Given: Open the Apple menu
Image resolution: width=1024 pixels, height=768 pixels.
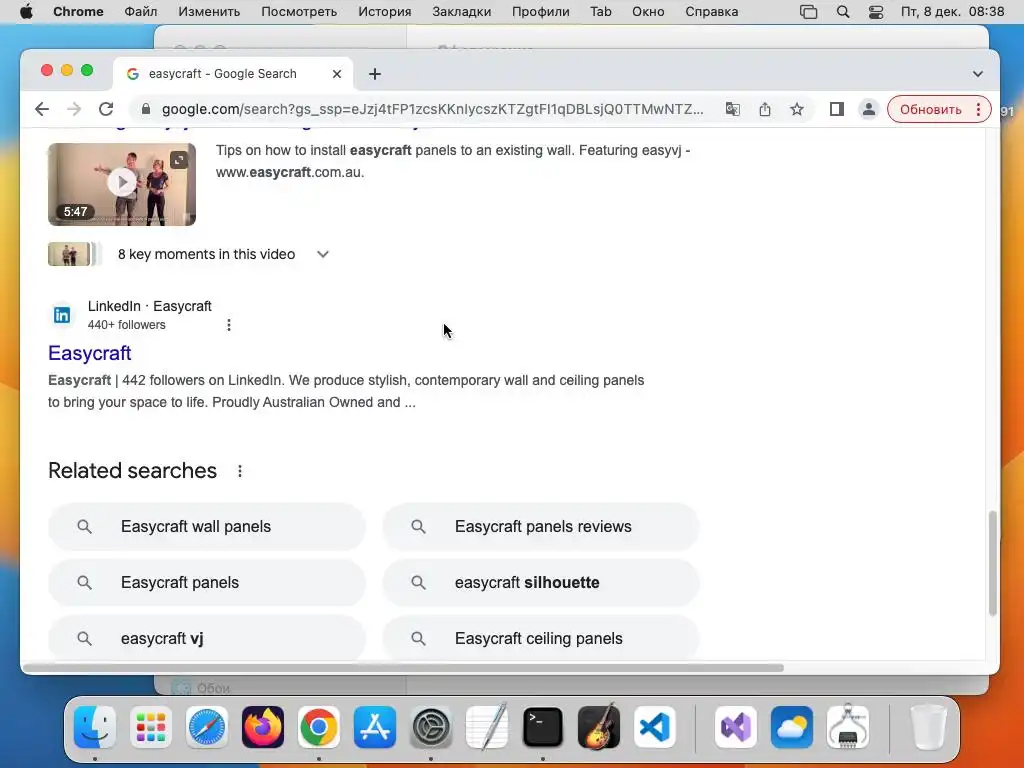Looking at the screenshot, I should click(26, 12).
